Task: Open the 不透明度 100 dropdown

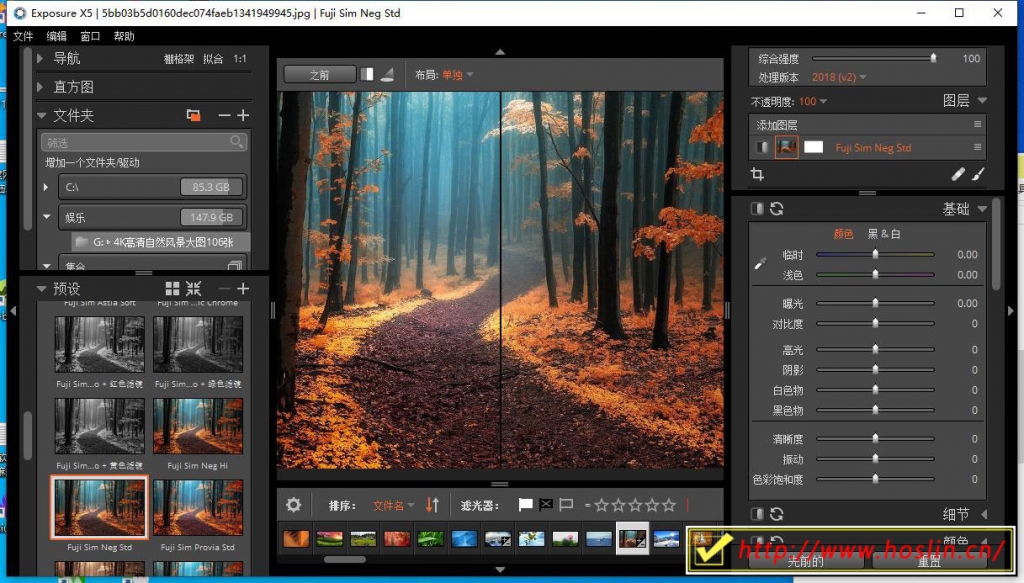Action: pos(812,101)
